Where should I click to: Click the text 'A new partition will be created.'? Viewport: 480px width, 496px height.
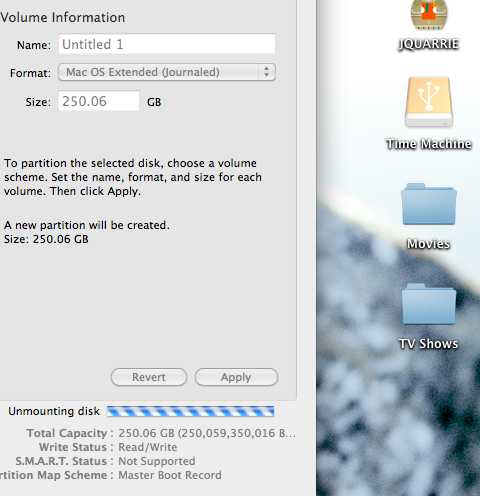87,225
